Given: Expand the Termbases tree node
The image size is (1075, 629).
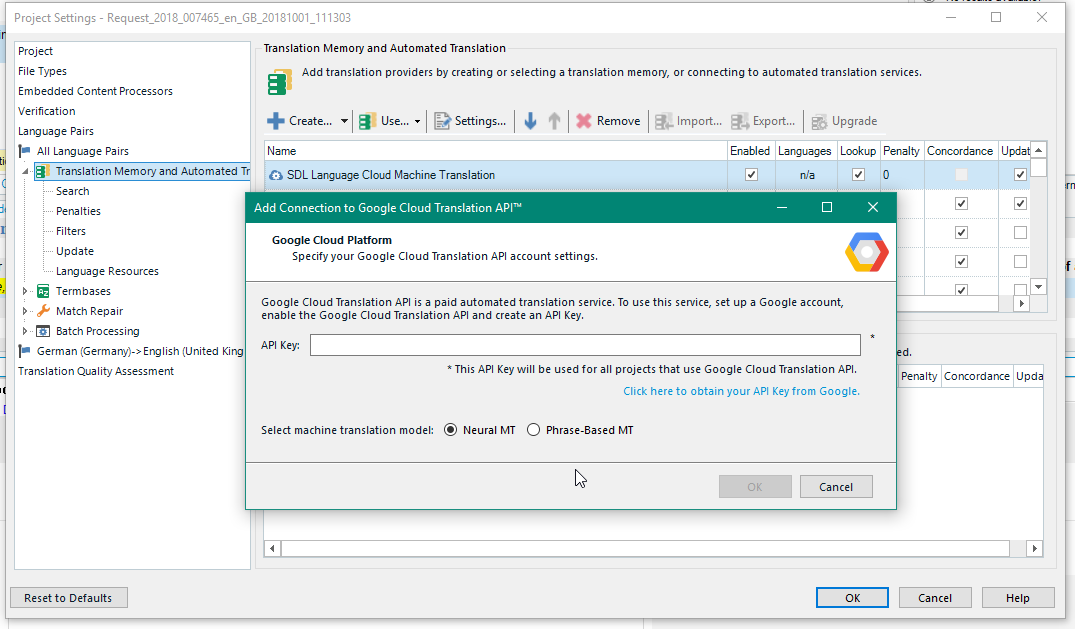Looking at the screenshot, I should tap(26, 291).
